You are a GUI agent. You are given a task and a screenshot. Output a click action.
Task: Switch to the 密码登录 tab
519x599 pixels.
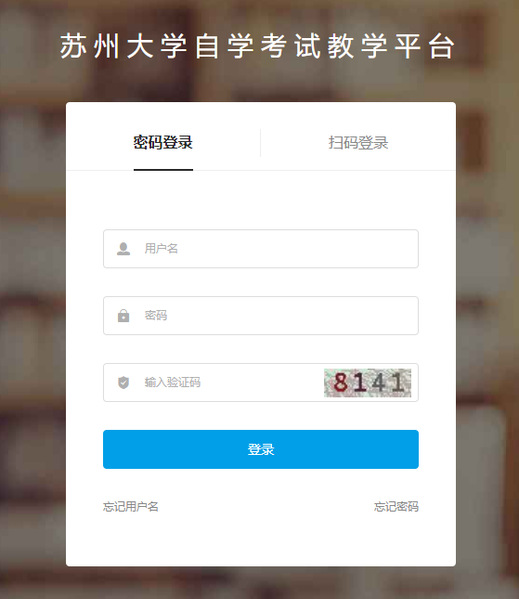163,142
